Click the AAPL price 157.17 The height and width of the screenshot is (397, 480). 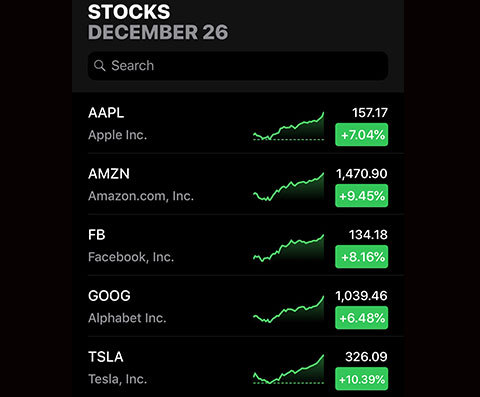point(370,113)
